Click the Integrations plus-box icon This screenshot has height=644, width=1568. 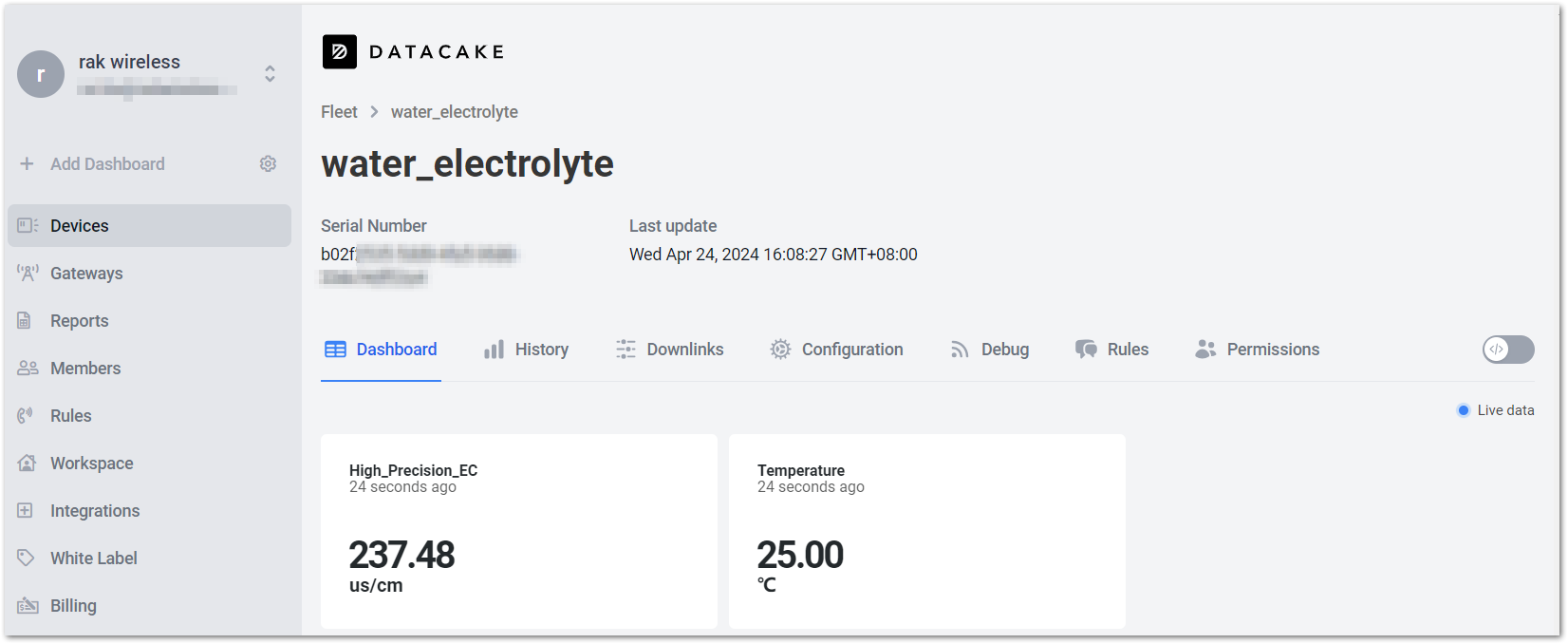point(26,511)
